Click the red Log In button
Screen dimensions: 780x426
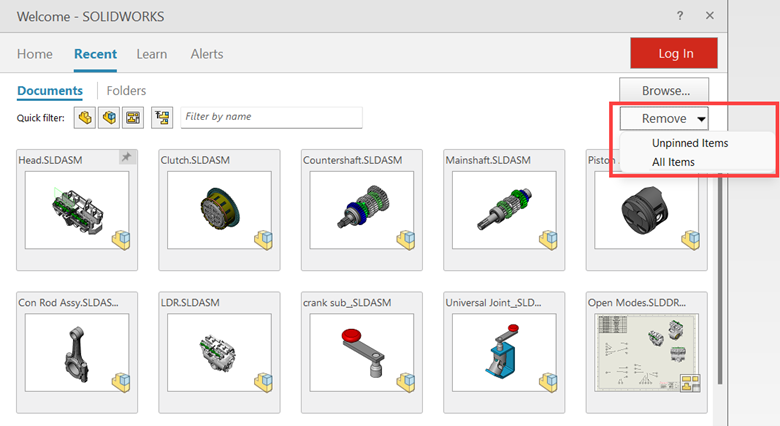click(x=674, y=53)
